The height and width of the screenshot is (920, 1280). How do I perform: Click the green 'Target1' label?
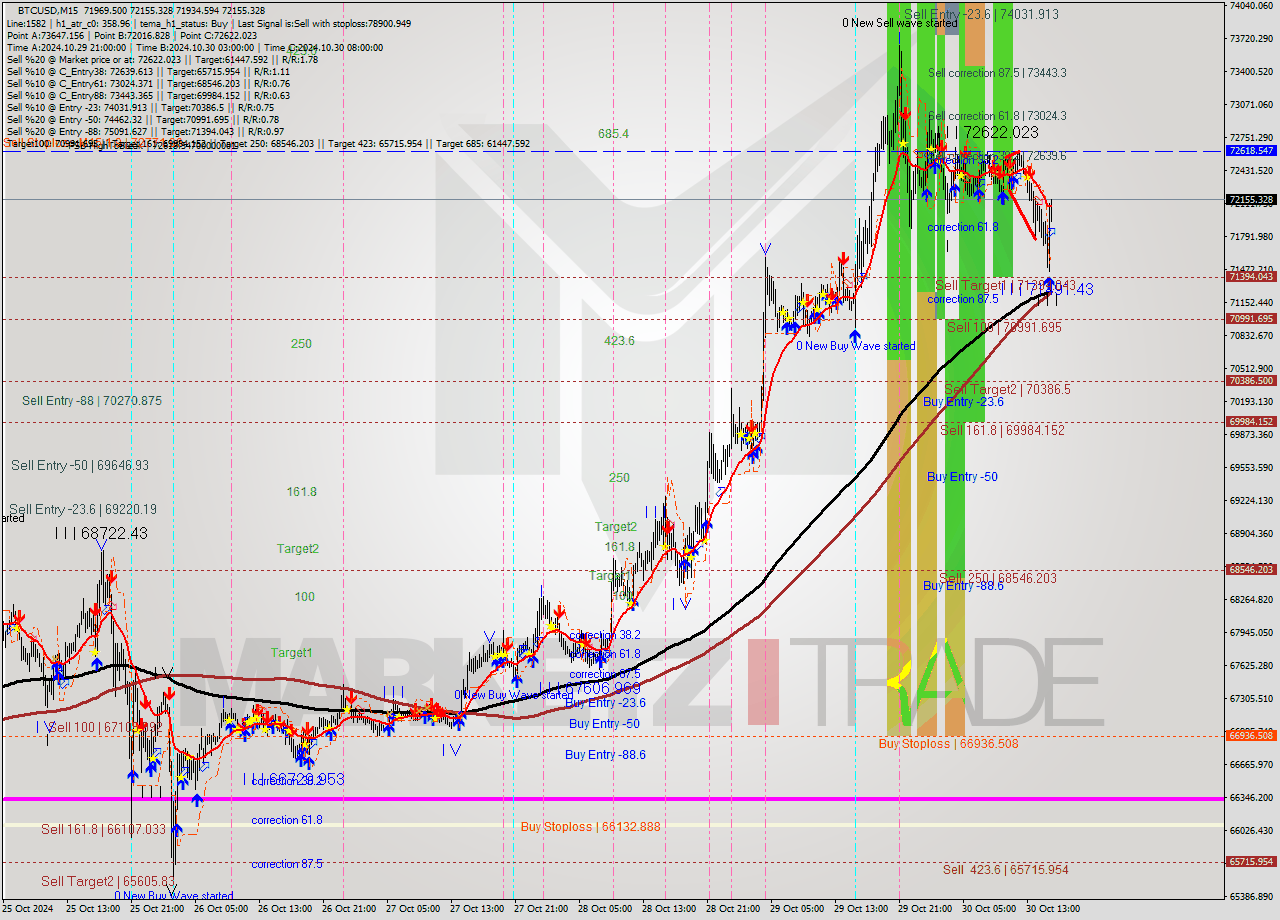point(291,652)
